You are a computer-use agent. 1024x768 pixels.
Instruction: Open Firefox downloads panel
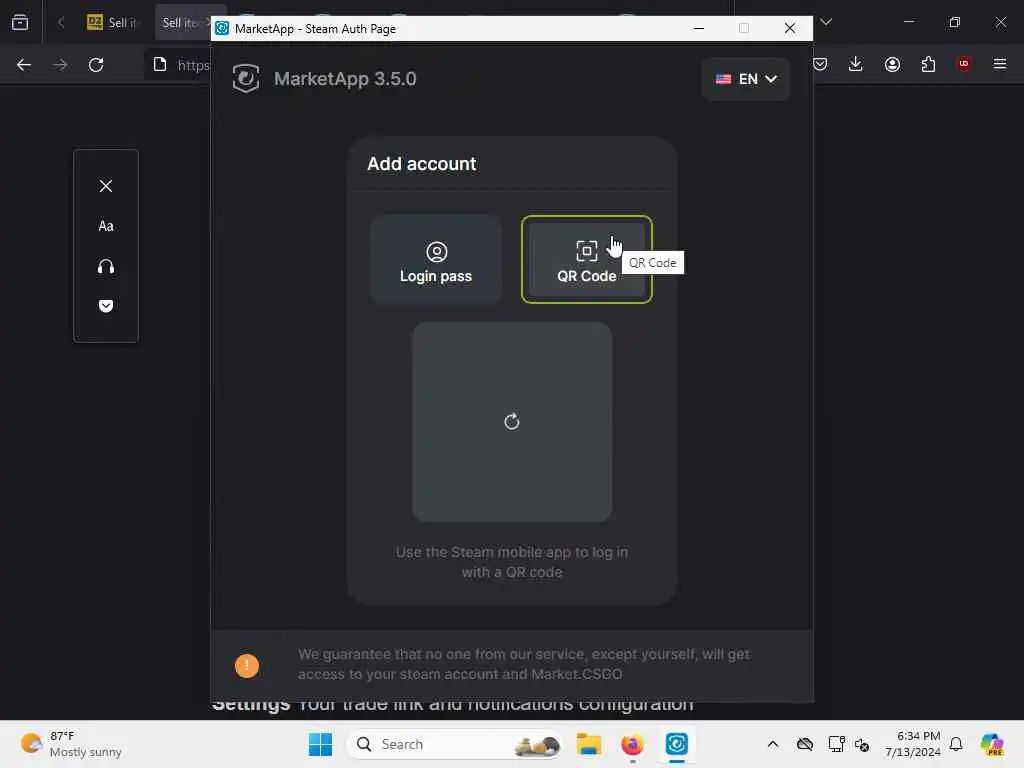856,64
